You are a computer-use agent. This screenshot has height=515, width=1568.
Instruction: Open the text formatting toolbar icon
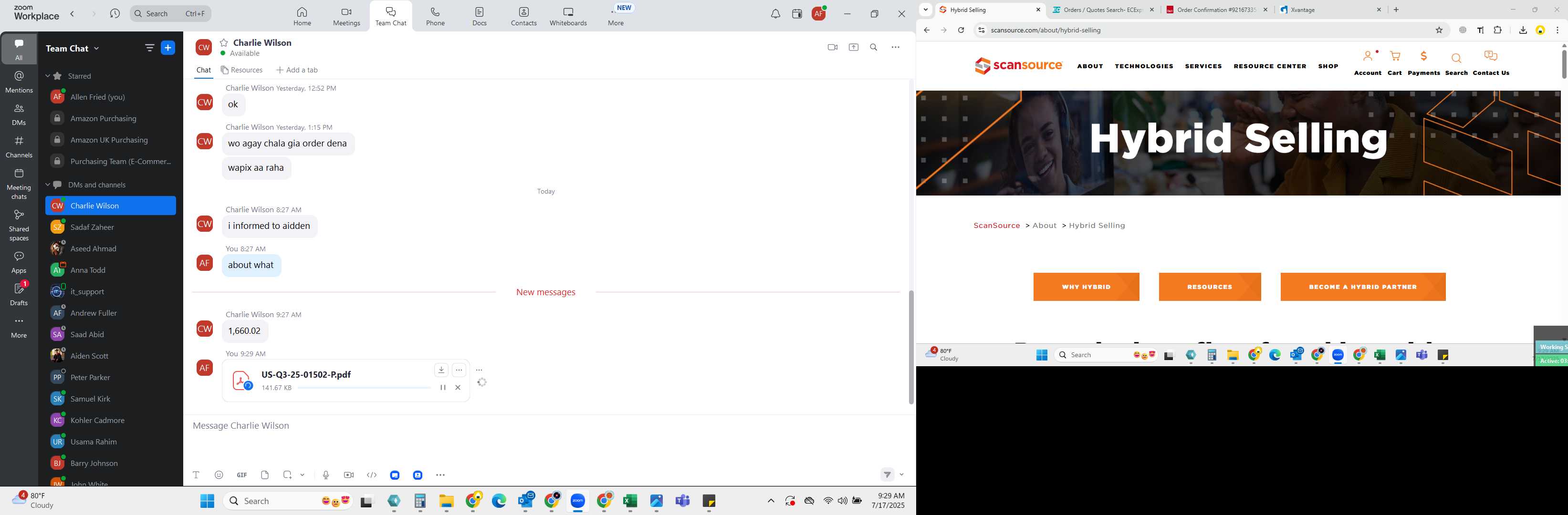pos(196,475)
